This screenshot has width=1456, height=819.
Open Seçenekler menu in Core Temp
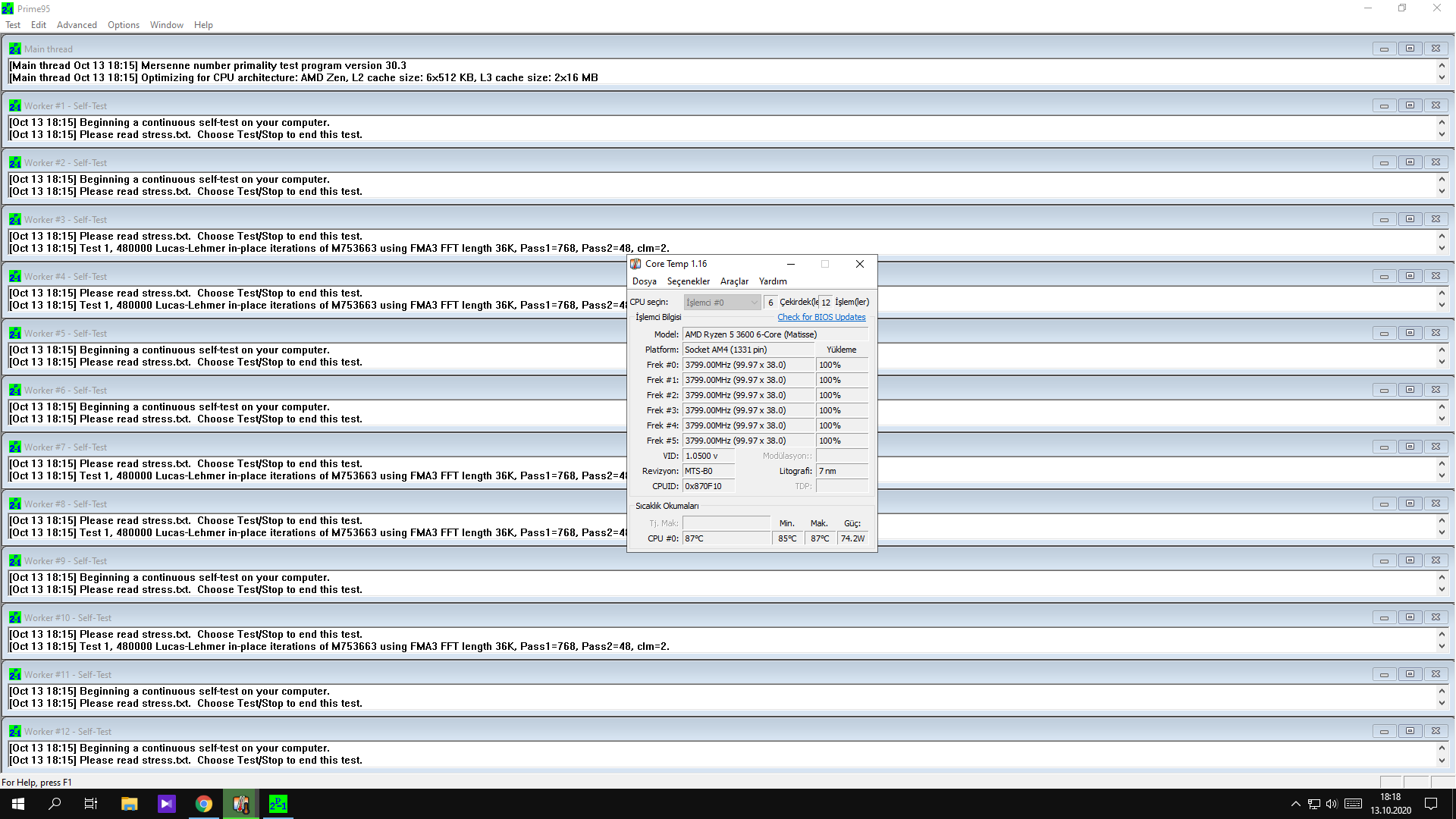688,281
